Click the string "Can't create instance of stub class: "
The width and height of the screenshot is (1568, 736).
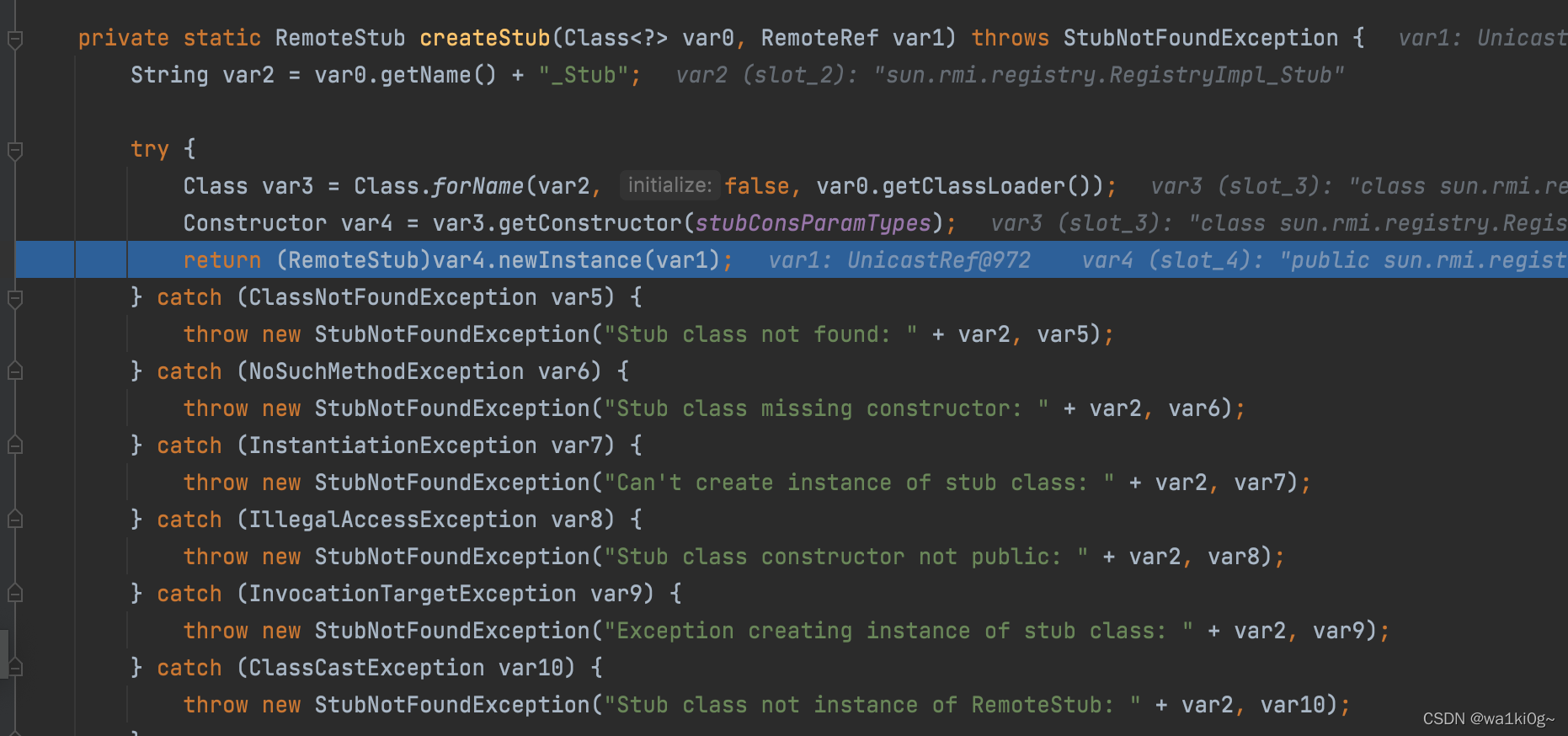tap(860, 483)
